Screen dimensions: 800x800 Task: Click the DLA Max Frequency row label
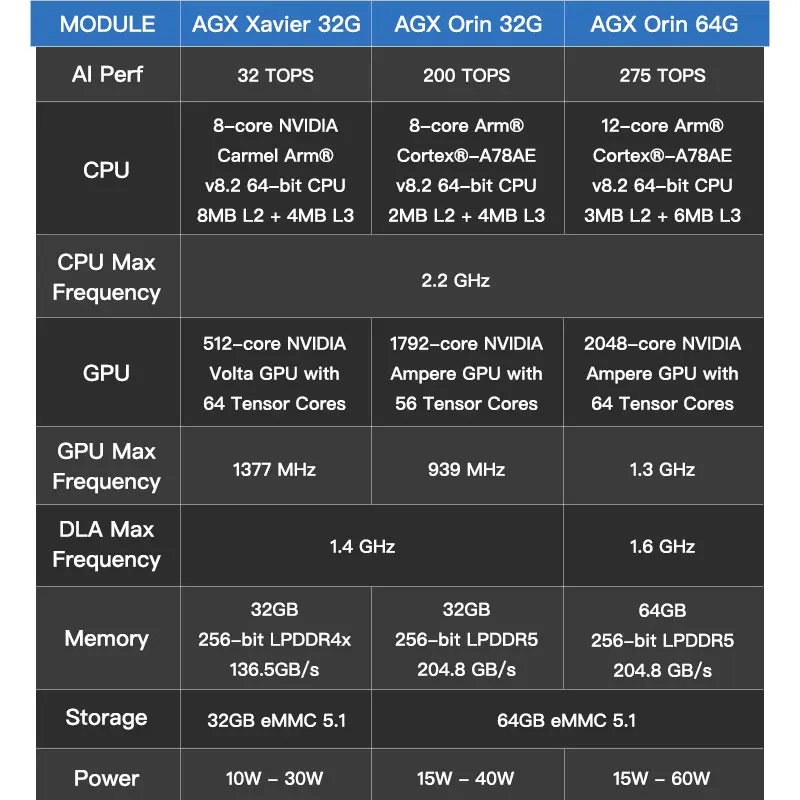click(x=107, y=544)
